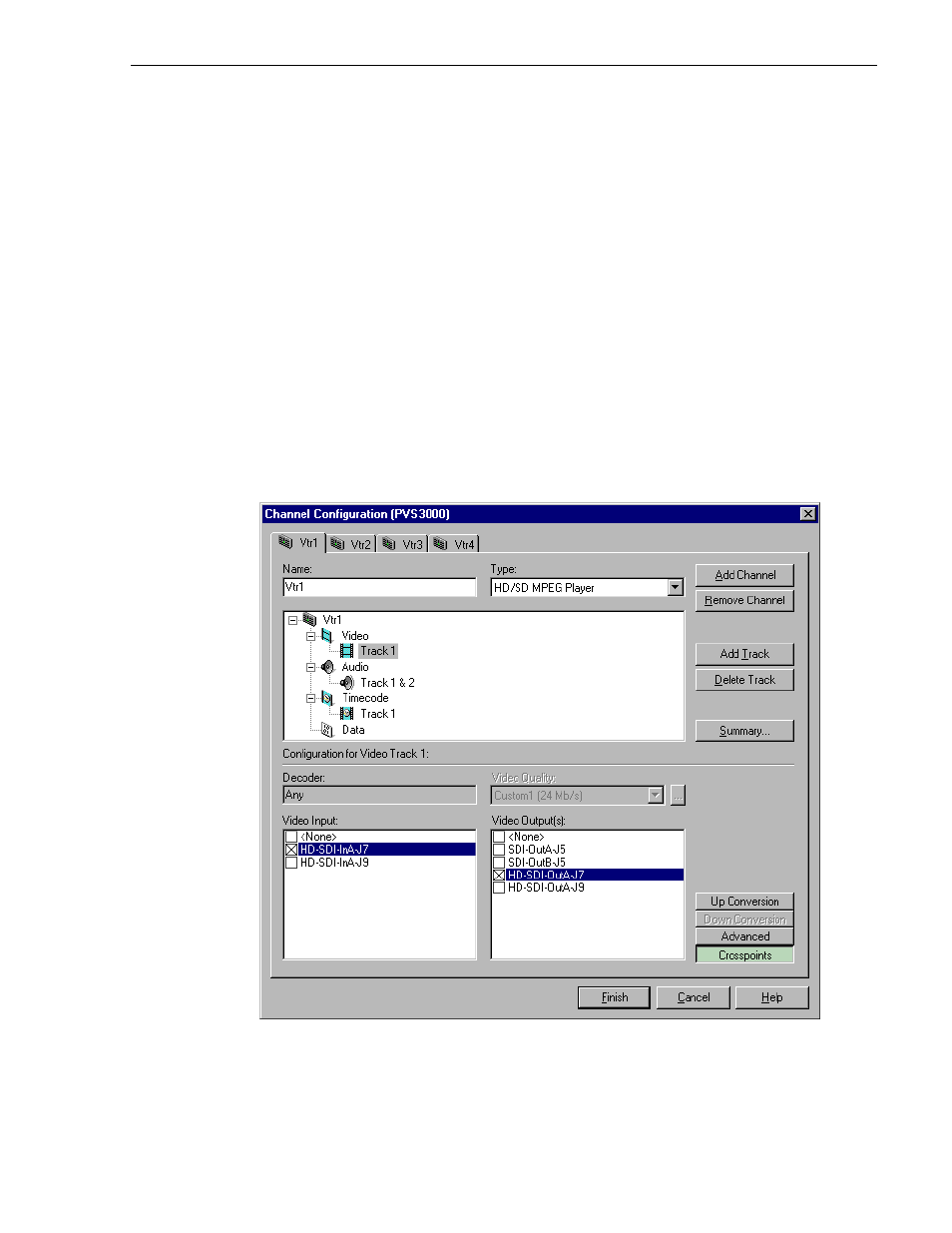The image size is (952, 1233).
Task: Check the <None> video output box
Action: pyautogui.click(x=499, y=837)
